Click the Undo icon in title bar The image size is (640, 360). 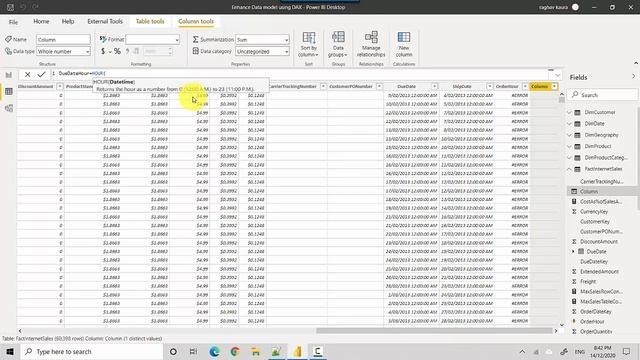(23, 7)
